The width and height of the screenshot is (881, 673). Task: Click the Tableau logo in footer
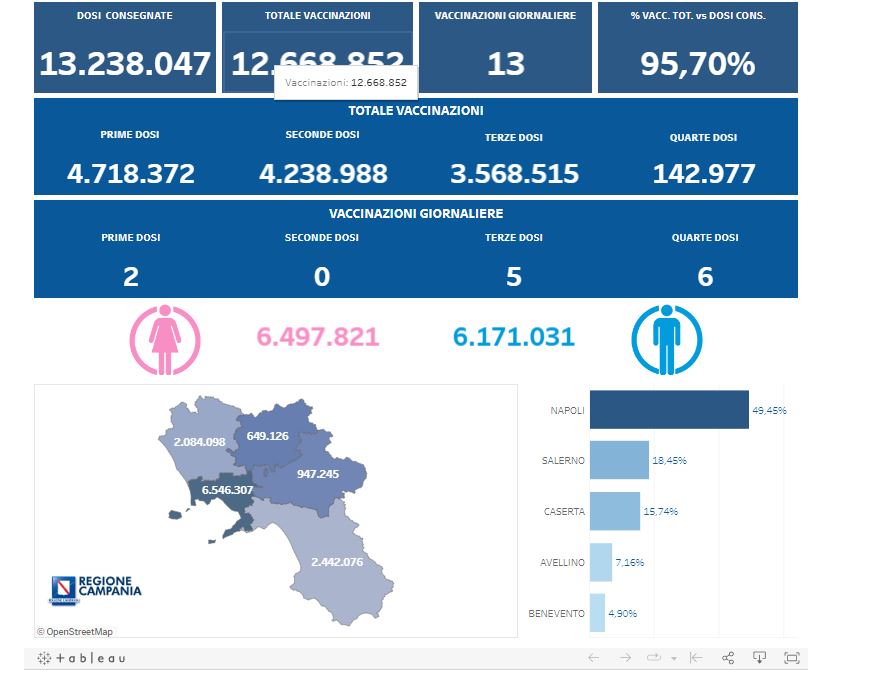pos(82,658)
